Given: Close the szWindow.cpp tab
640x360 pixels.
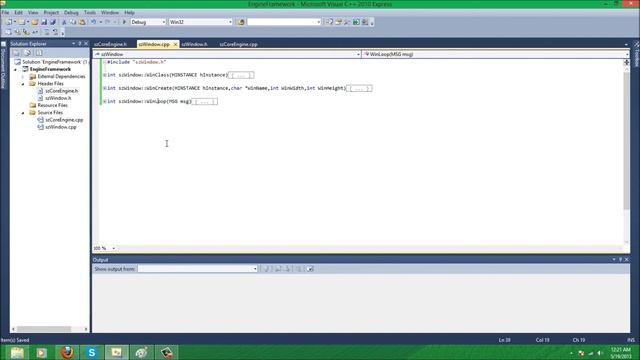Looking at the screenshot, I should (176, 44).
